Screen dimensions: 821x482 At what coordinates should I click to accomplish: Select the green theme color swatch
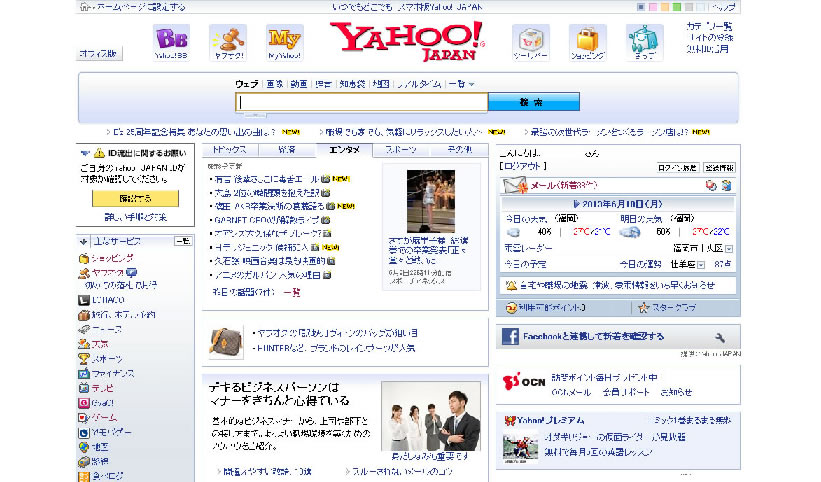coord(676,7)
